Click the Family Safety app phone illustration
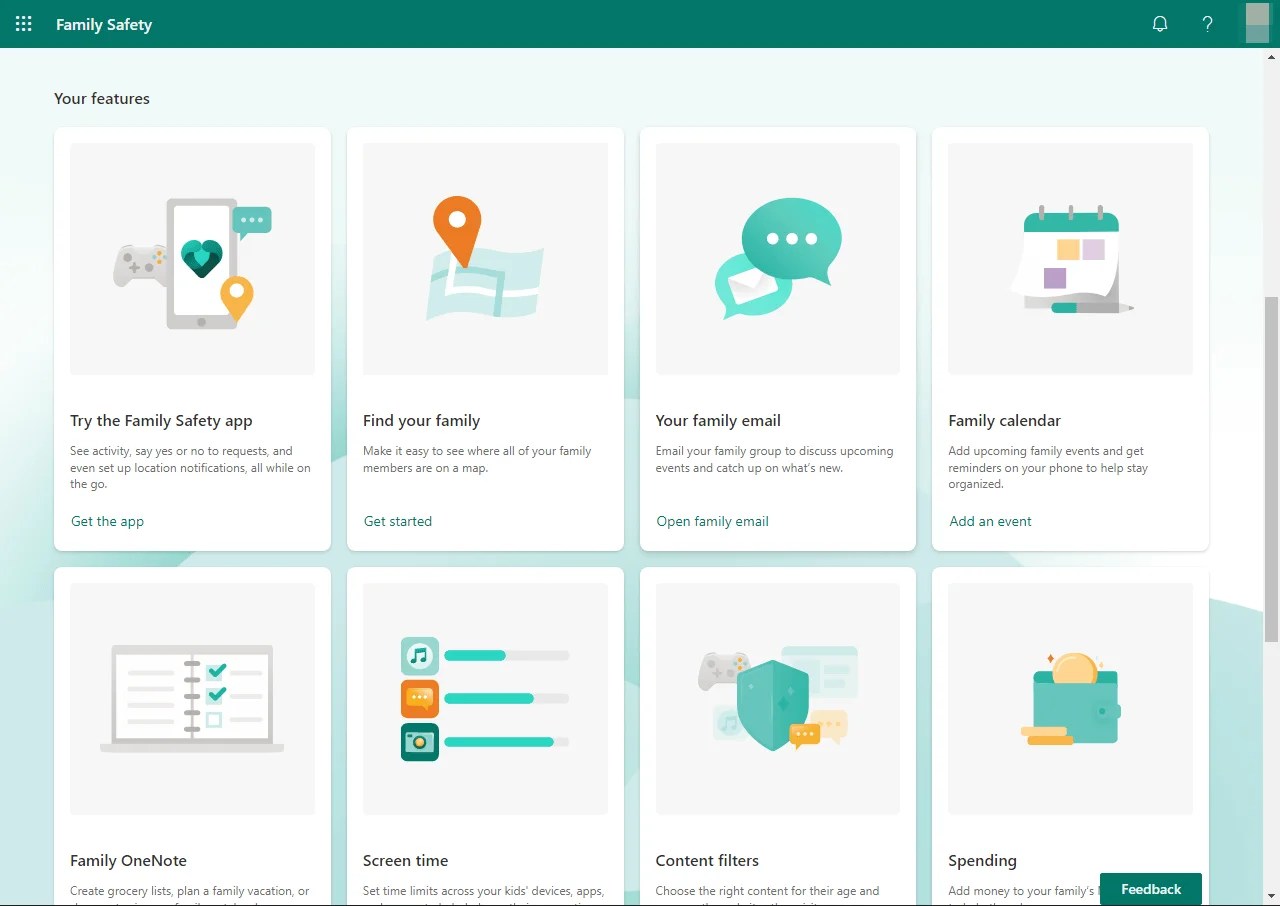This screenshot has height=906, width=1280. pos(192,258)
